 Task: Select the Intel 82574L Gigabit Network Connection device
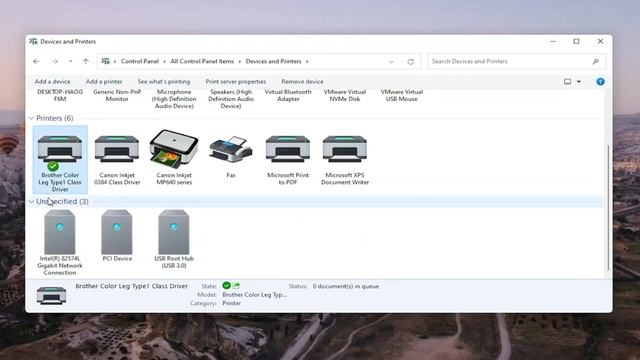pyautogui.click(x=60, y=242)
